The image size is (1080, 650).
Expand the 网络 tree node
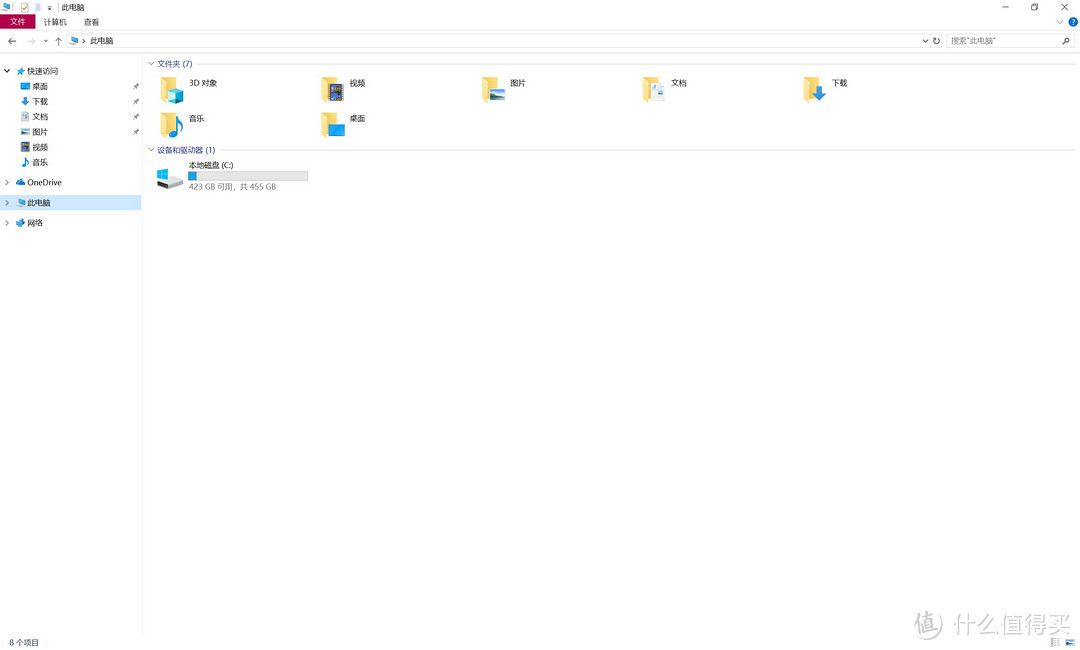(7, 222)
